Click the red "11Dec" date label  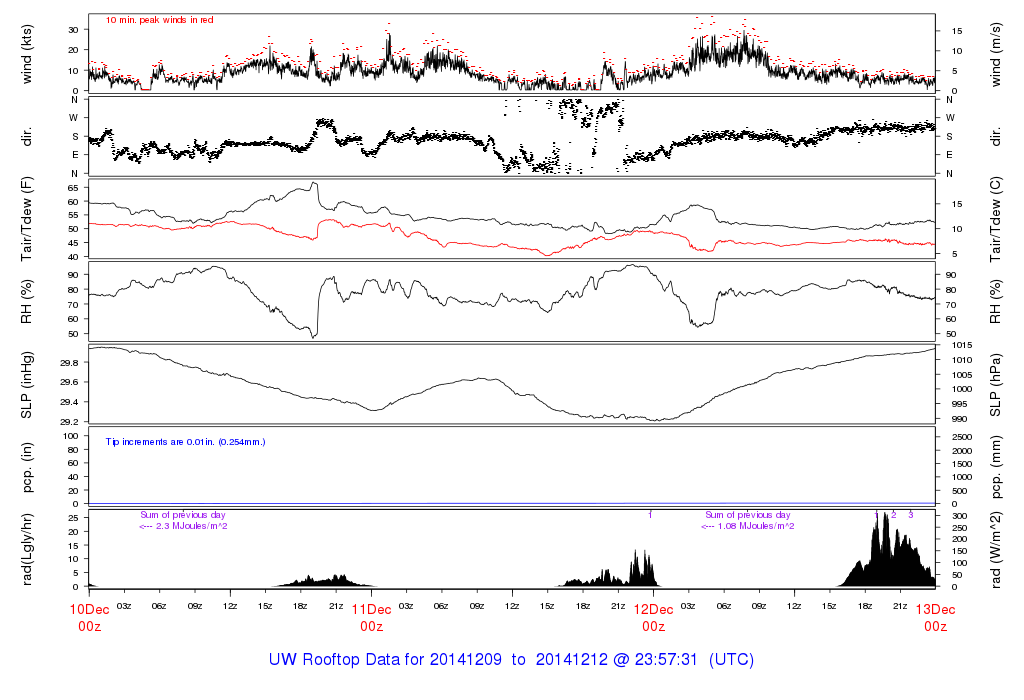coord(371,610)
